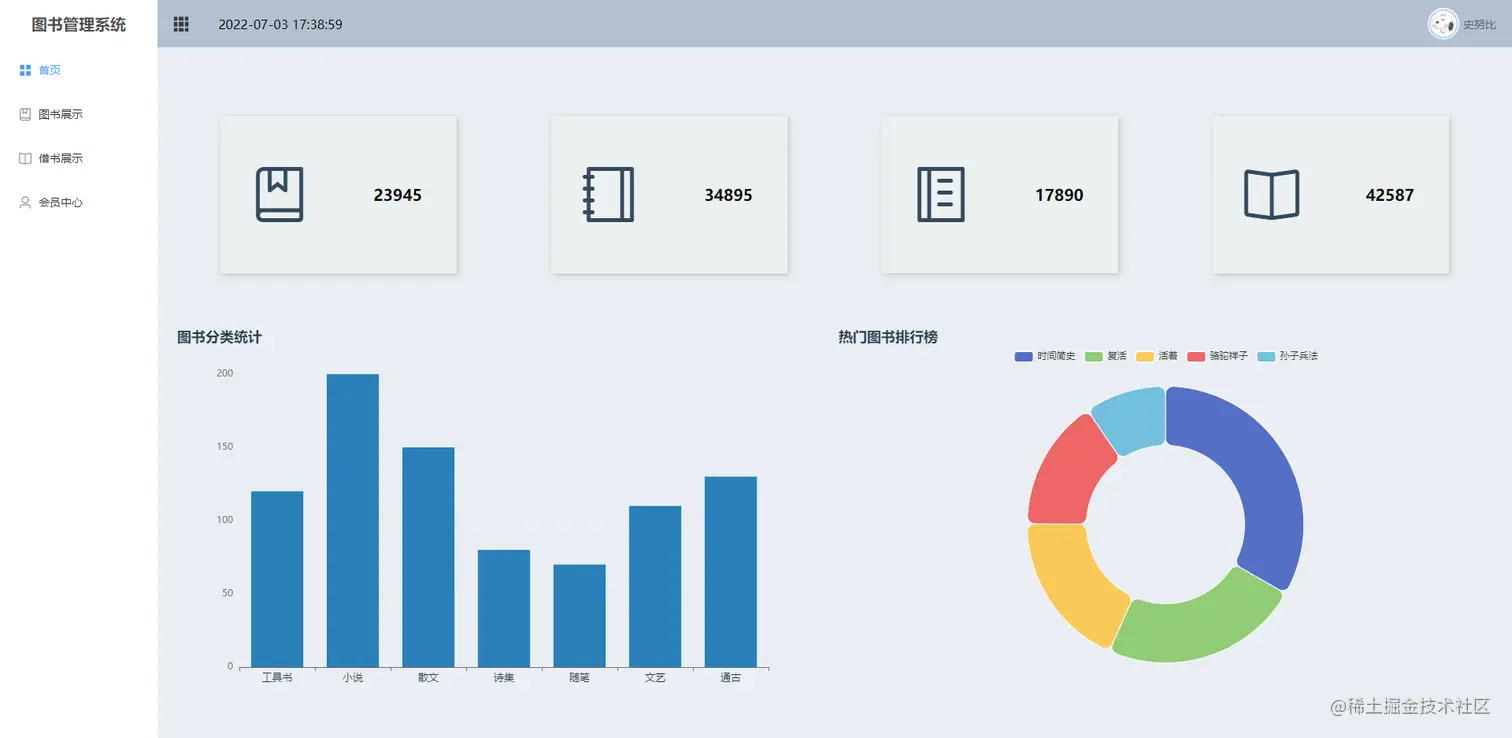Click the 随笔 axis label
Viewport: 1512px width, 738px height.
(579, 678)
